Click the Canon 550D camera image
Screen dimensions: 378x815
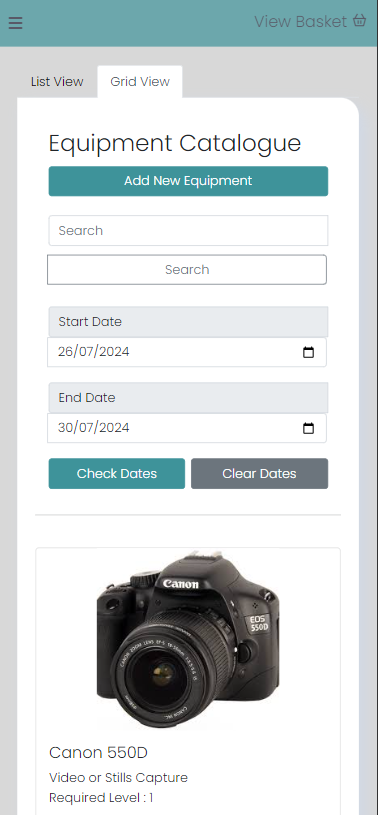[x=188, y=642]
